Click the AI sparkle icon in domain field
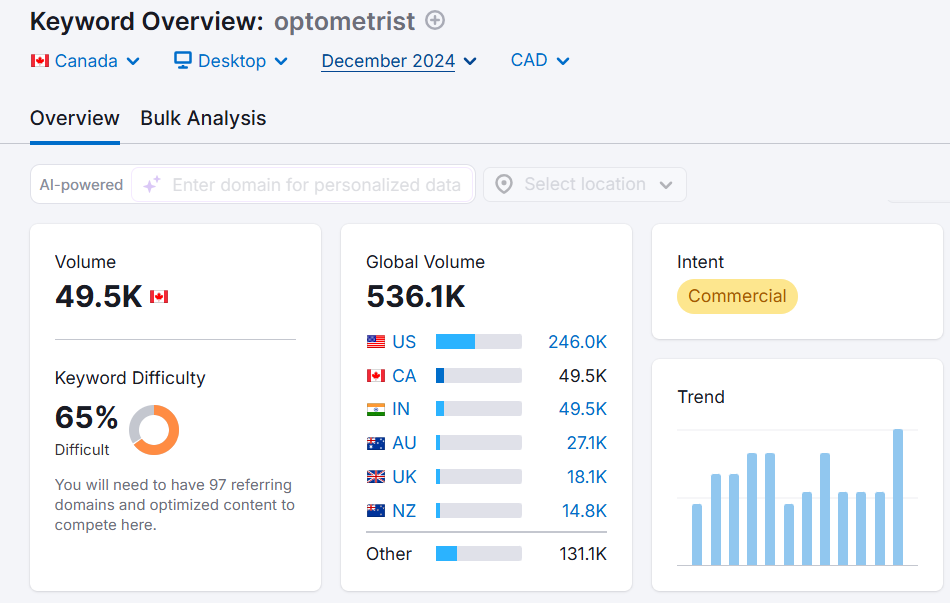This screenshot has height=603, width=950. click(152, 184)
